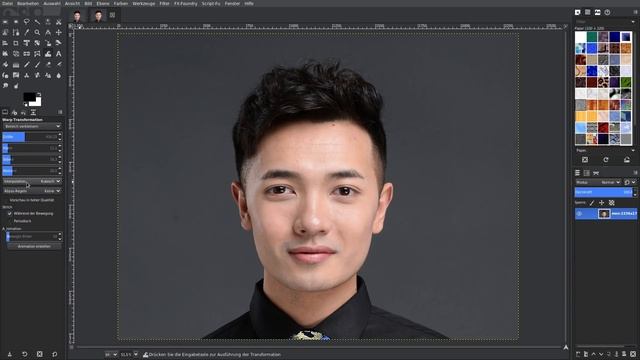This screenshot has height=360, width=640.
Task: Open the Interpolation dropdown
Action: tap(32, 181)
